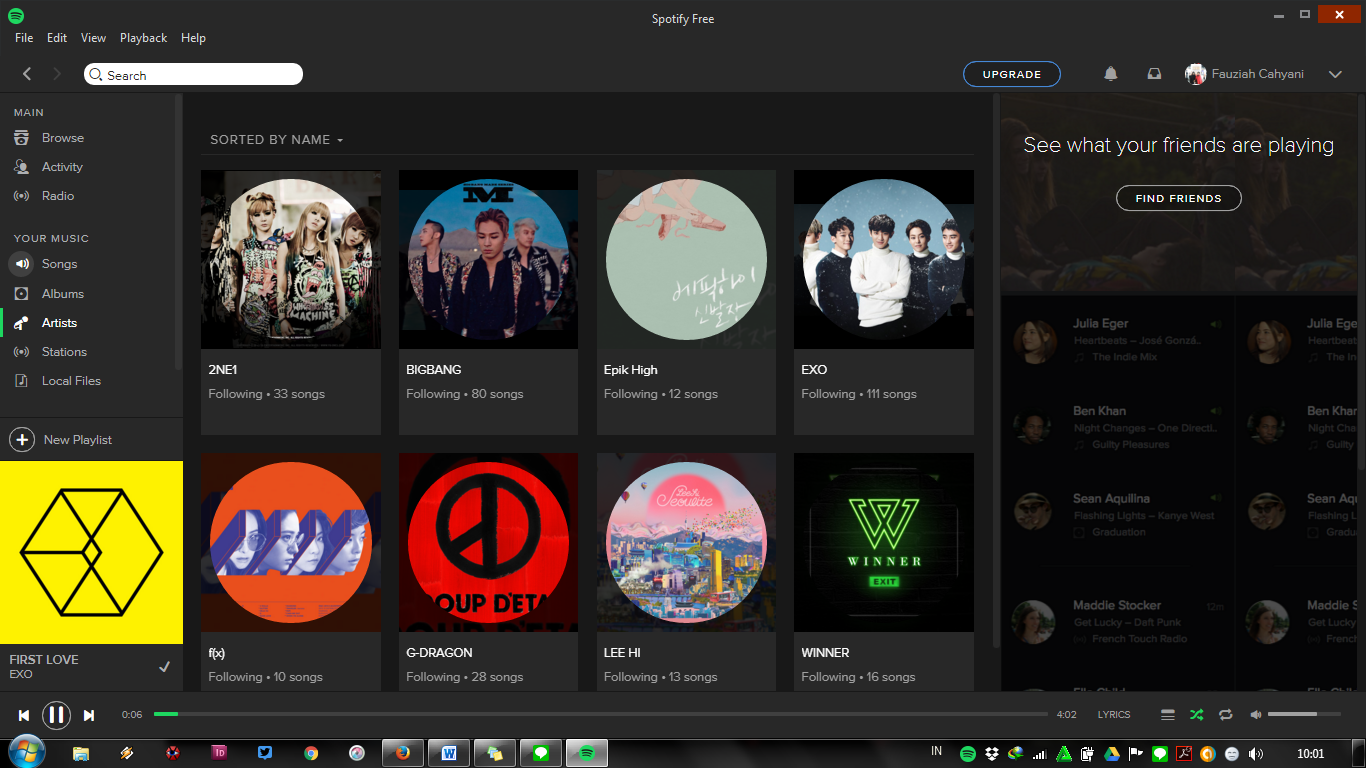This screenshot has width=1366, height=768.
Task: Click the Spotify logo in title bar
Action: [16, 16]
